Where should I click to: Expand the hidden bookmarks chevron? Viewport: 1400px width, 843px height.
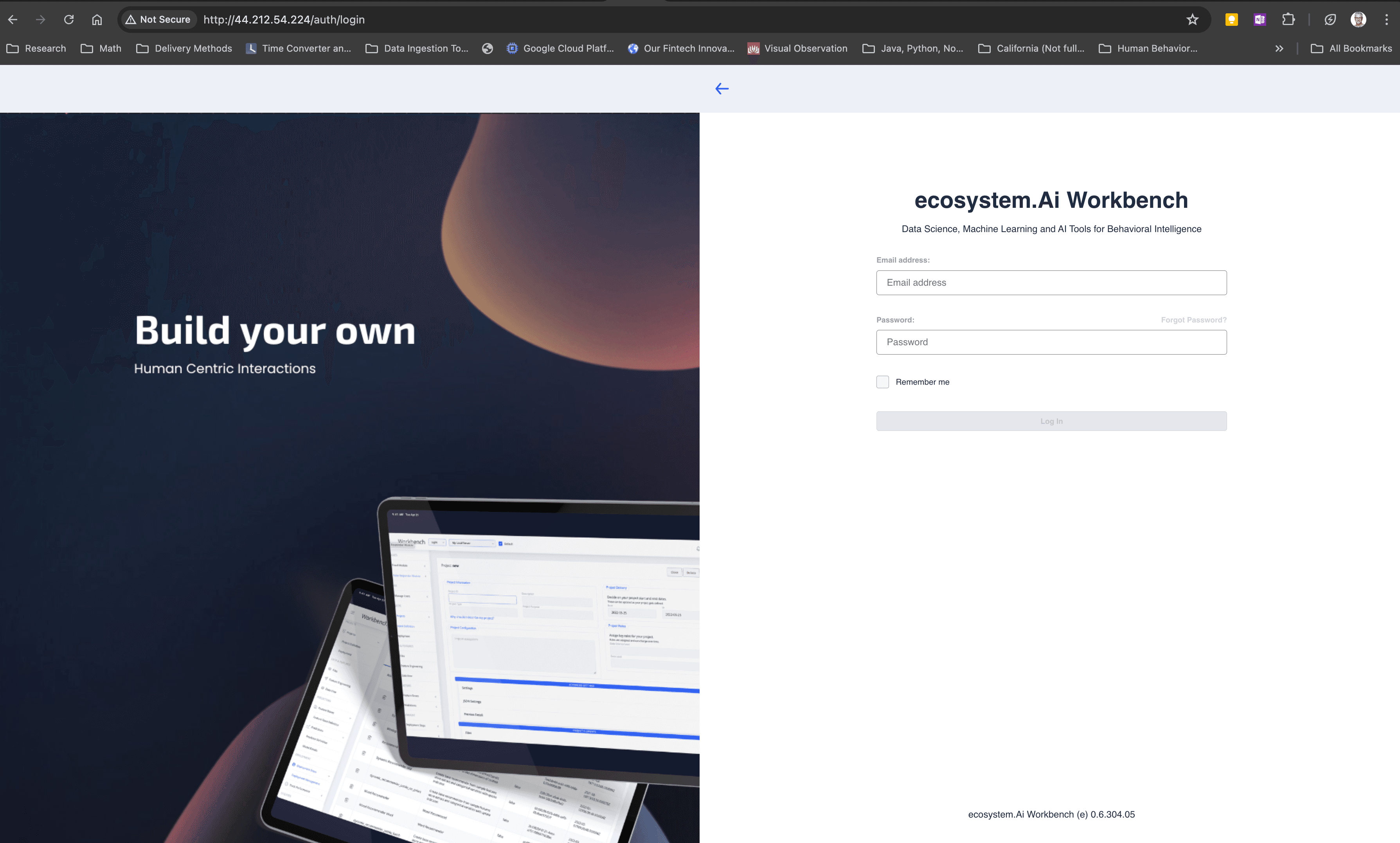(x=1279, y=48)
